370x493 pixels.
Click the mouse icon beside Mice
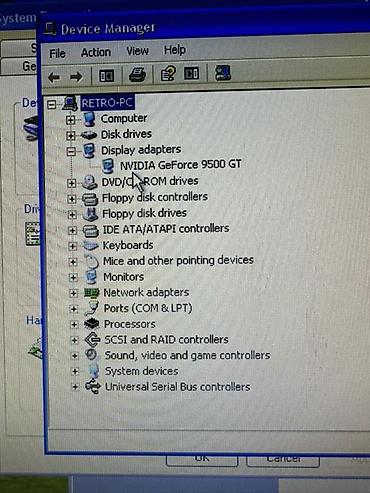coord(91,261)
